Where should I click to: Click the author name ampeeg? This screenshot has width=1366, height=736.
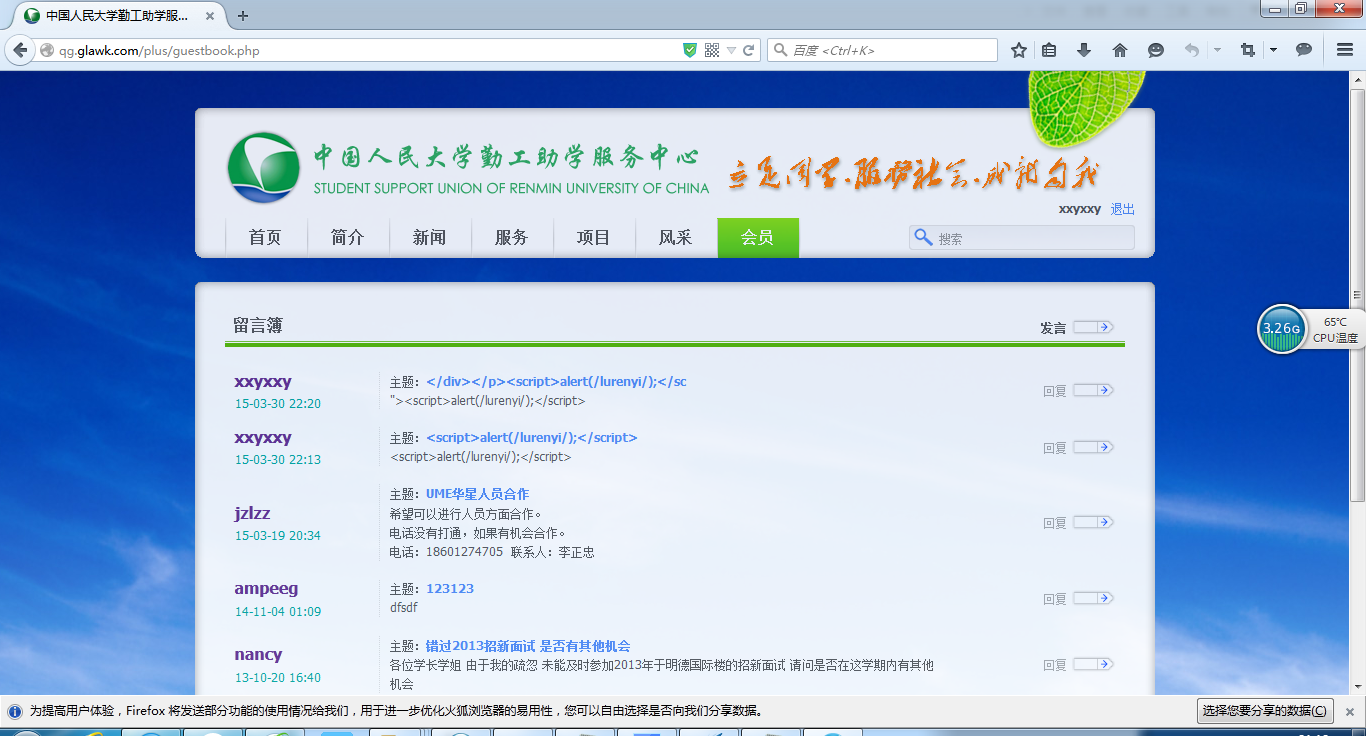click(x=266, y=588)
